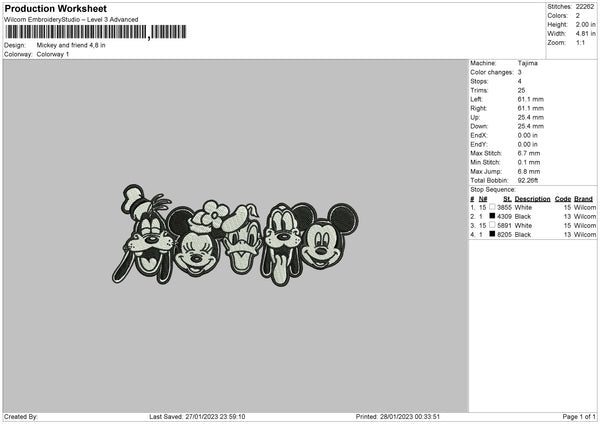Image resolution: width=600 pixels, height=424 pixels.
Task: Click stitch count 8205 in row 4
Action: point(504,235)
